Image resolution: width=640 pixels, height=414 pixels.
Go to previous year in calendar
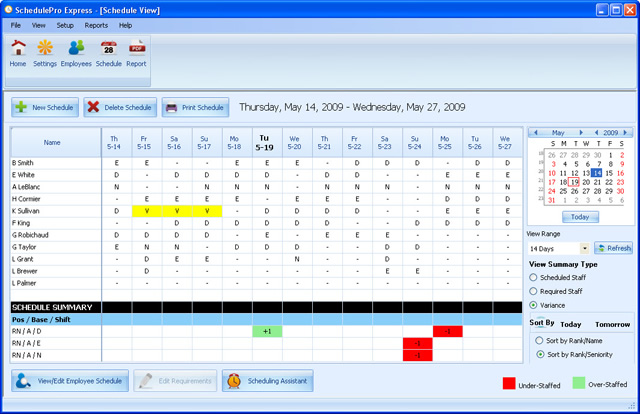(597, 133)
